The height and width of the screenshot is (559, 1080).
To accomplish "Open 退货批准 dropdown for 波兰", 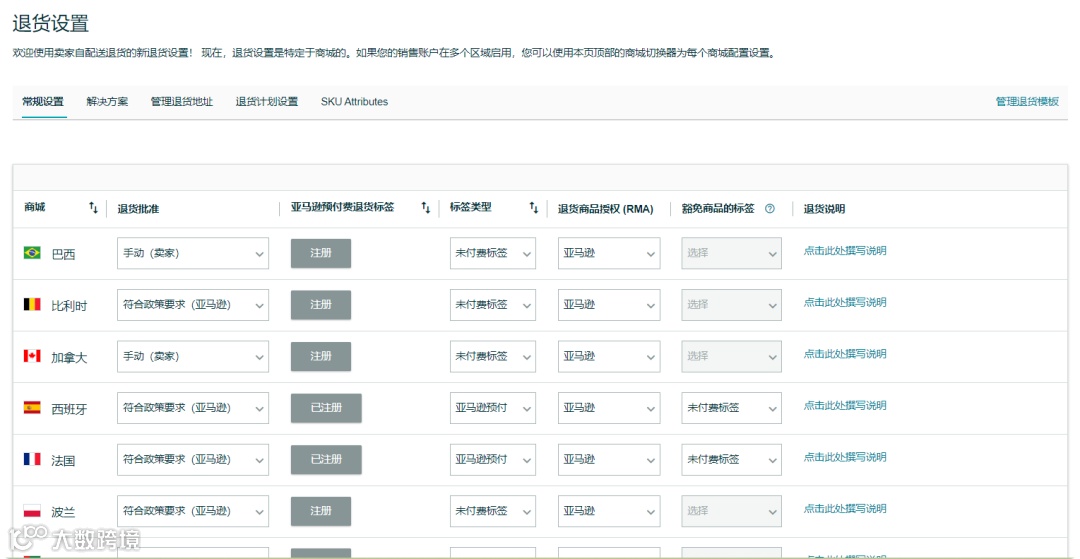I will pos(193,511).
